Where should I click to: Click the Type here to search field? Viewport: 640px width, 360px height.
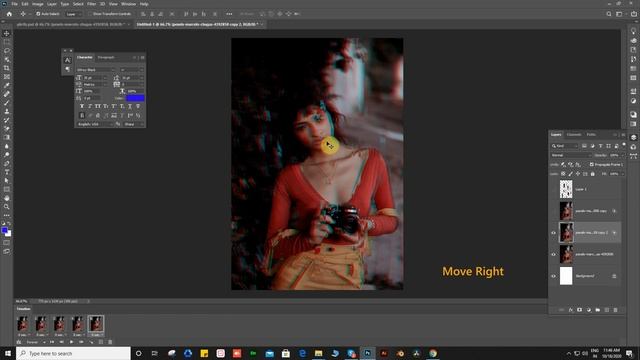pyautogui.click(x=73, y=353)
